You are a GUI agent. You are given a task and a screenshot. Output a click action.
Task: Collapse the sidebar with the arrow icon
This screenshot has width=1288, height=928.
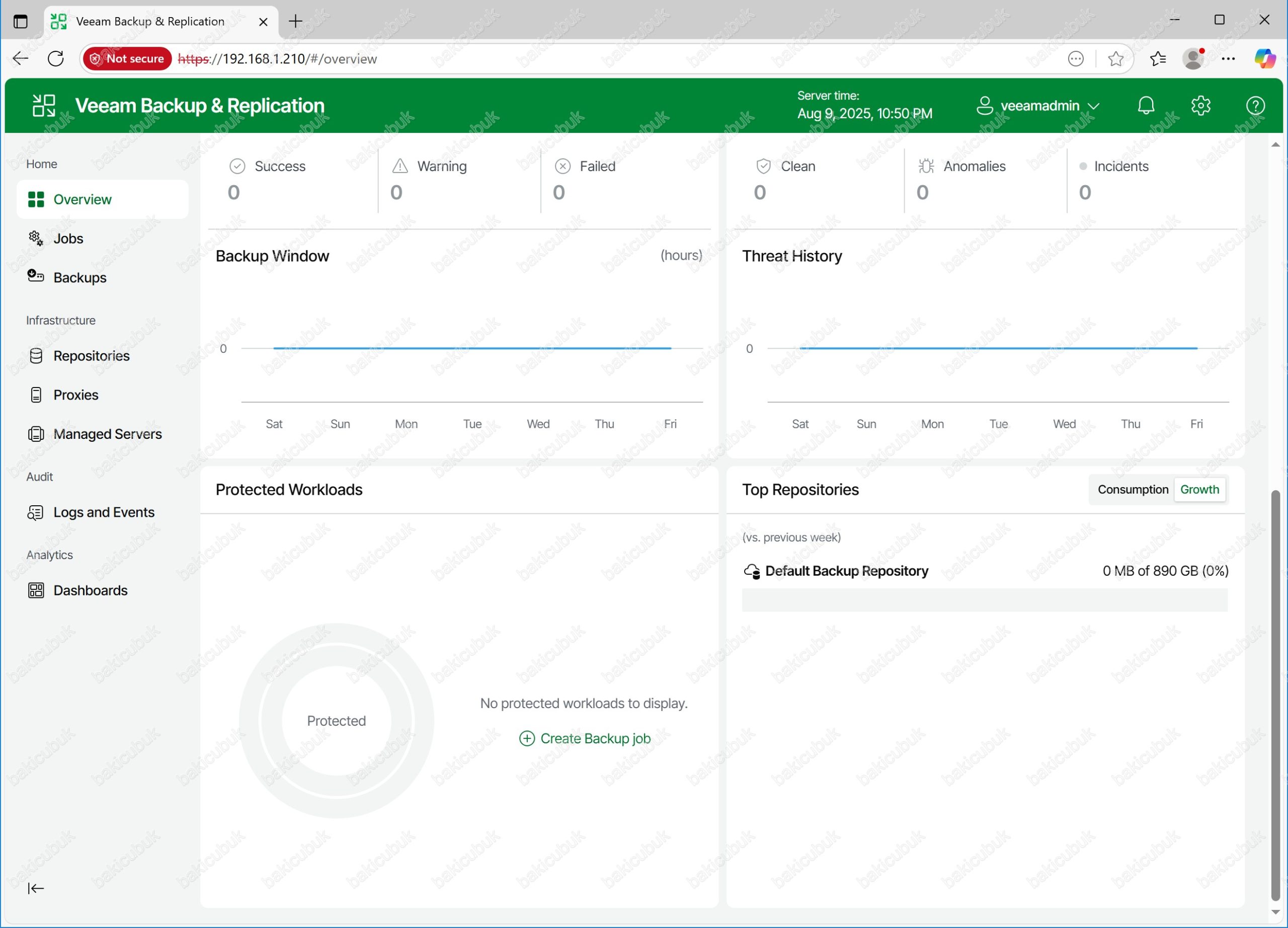(36, 889)
